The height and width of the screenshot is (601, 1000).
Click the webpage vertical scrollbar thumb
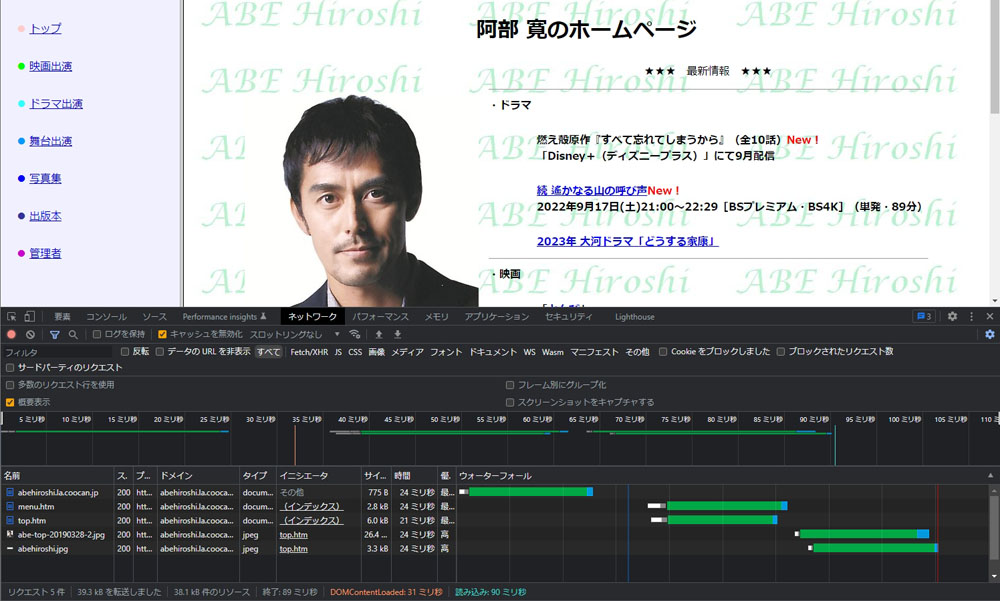pos(994,57)
